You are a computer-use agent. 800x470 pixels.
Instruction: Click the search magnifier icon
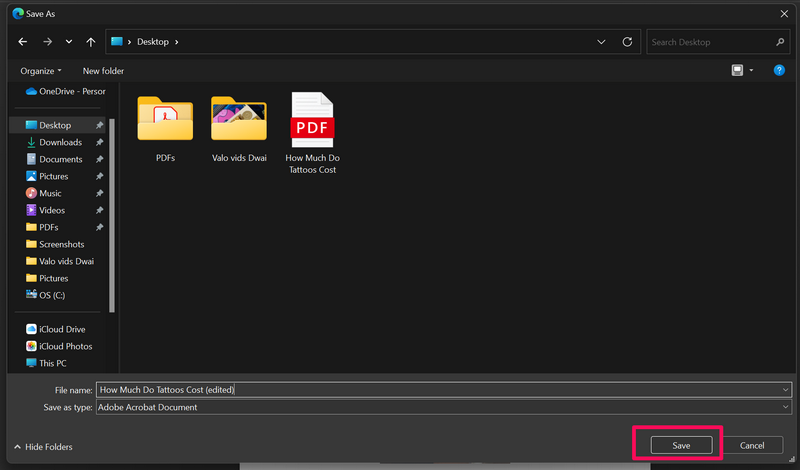coord(780,42)
